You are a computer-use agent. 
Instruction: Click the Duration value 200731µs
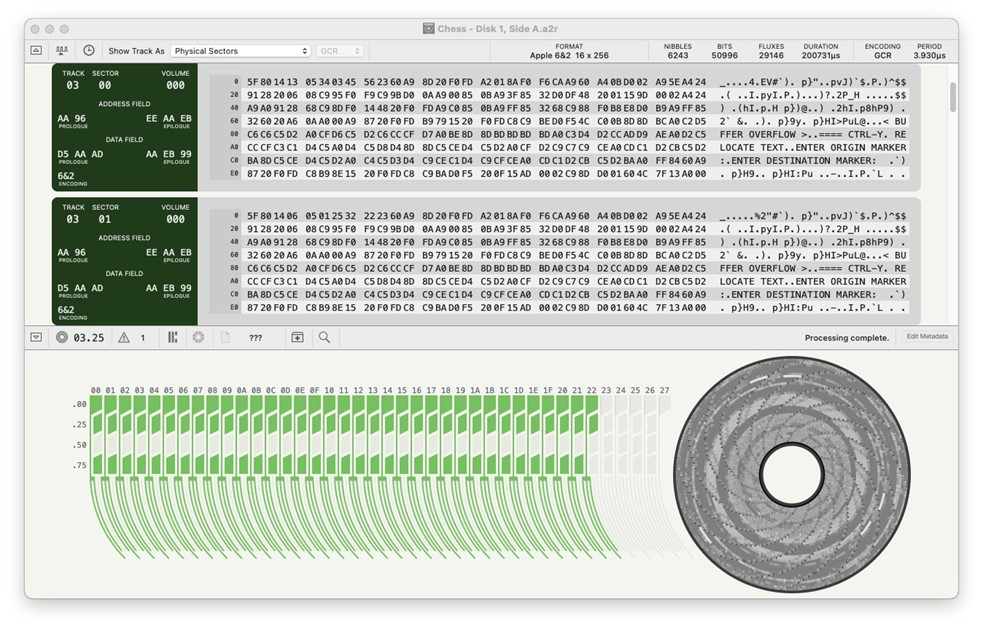pyautogui.click(x=821, y=55)
